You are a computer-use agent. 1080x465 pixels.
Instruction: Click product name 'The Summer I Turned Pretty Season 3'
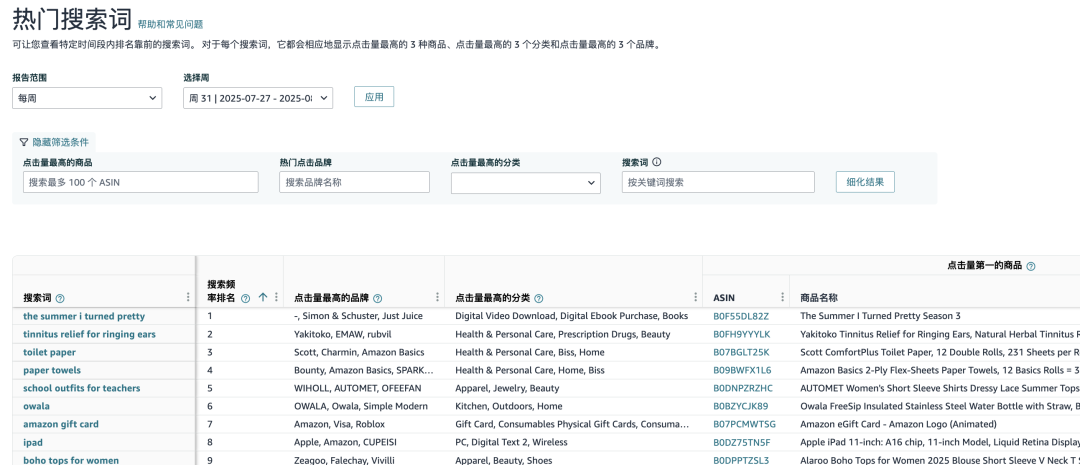[x=880, y=316]
